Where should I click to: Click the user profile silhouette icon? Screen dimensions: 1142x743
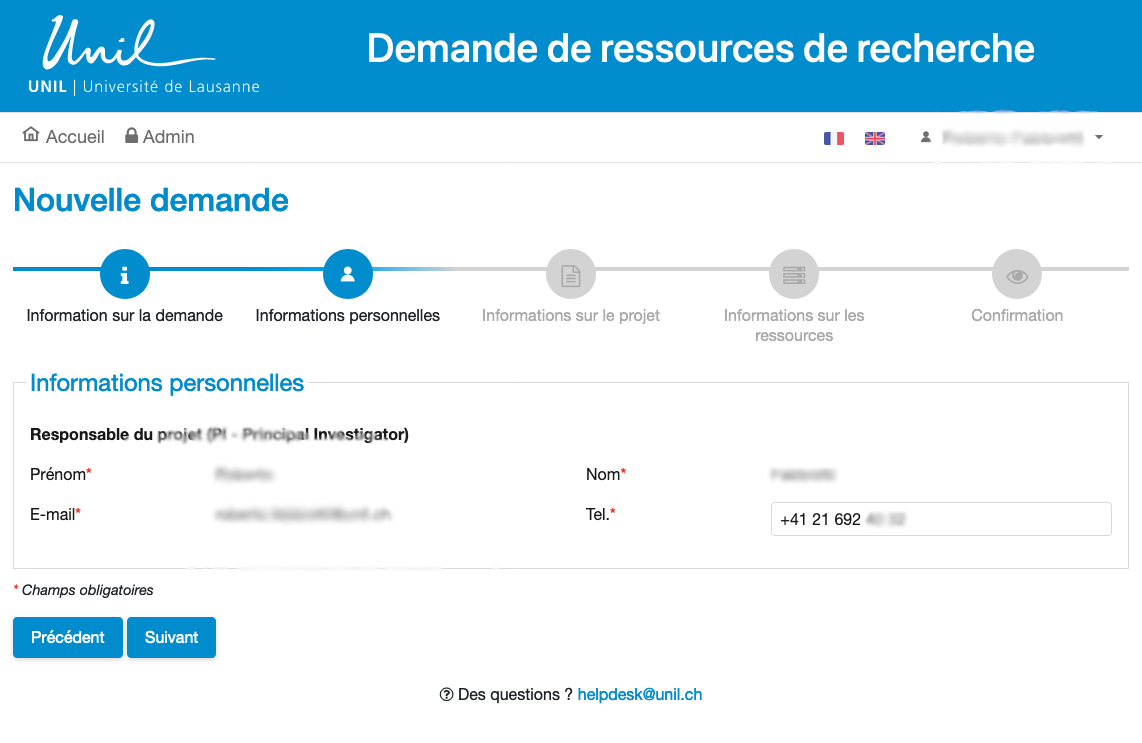pos(926,137)
